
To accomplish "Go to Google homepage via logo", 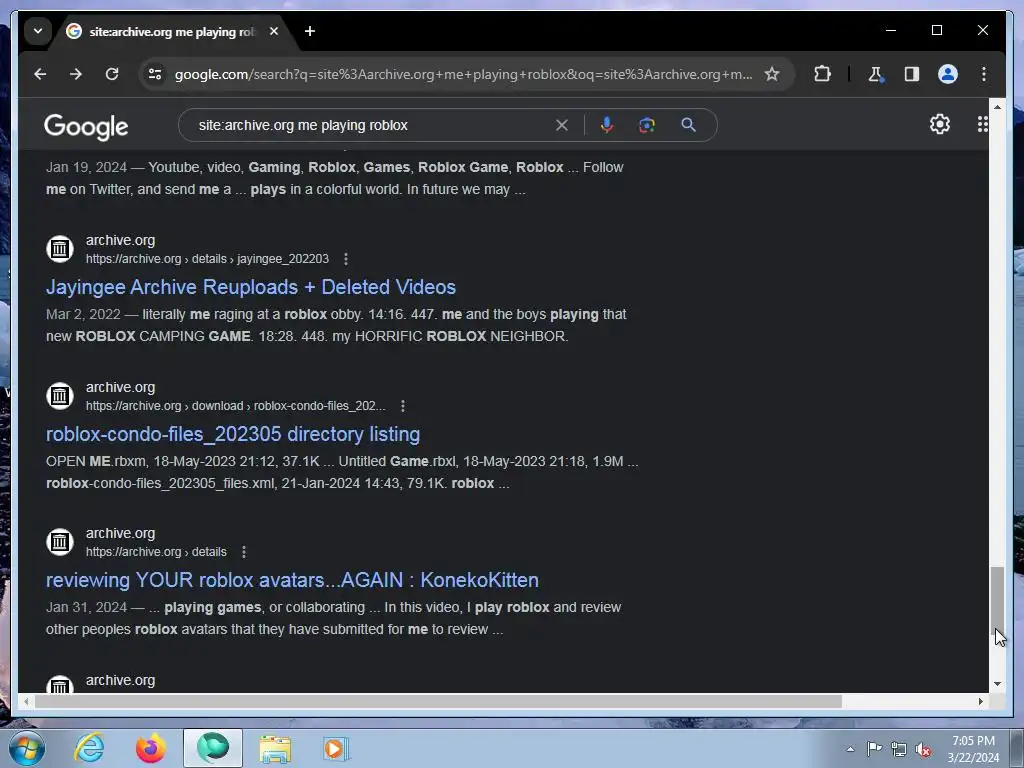I will pos(86,127).
